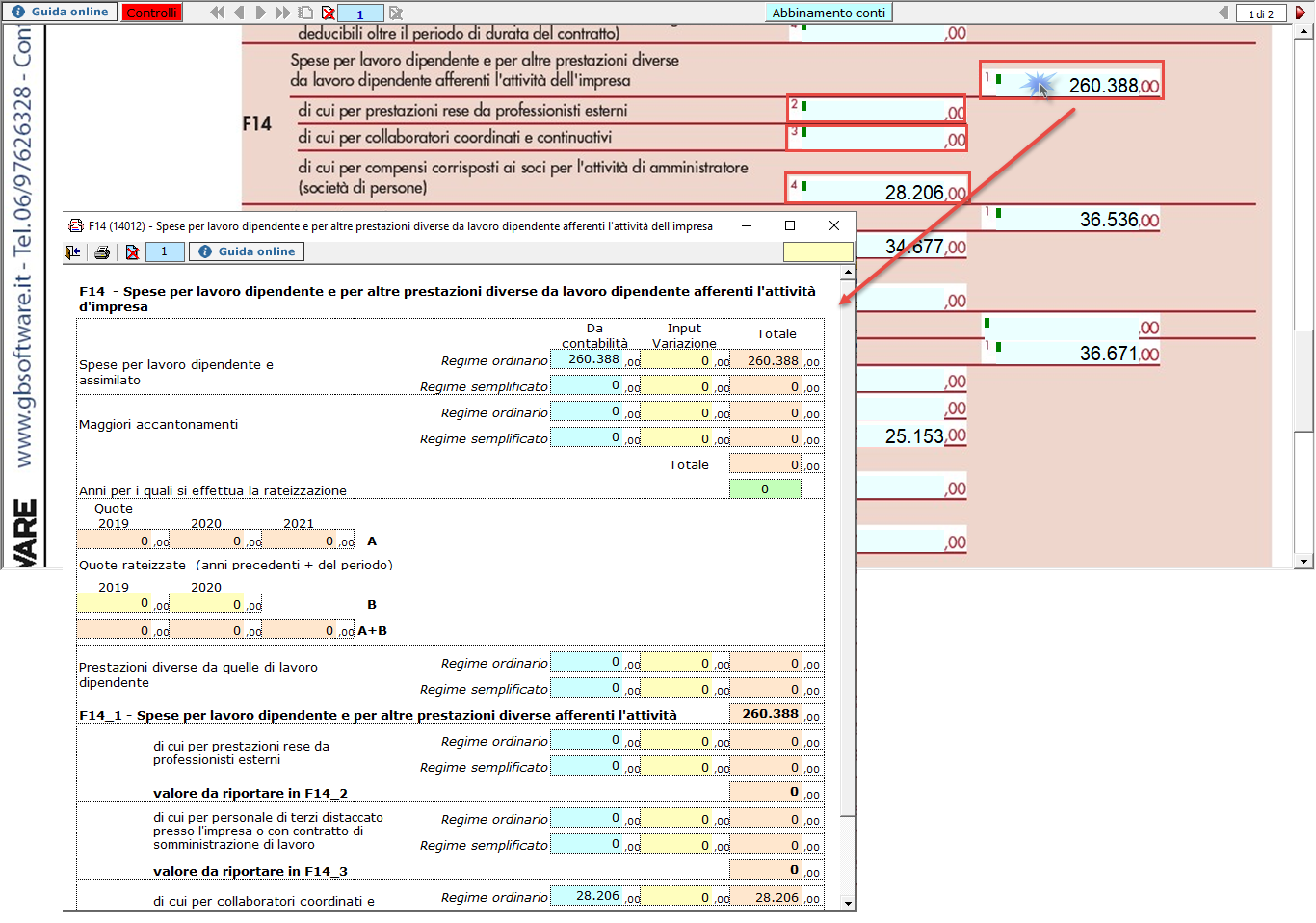Click the red Controlli button
This screenshot has width=1316, height=923.
click(152, 13)
